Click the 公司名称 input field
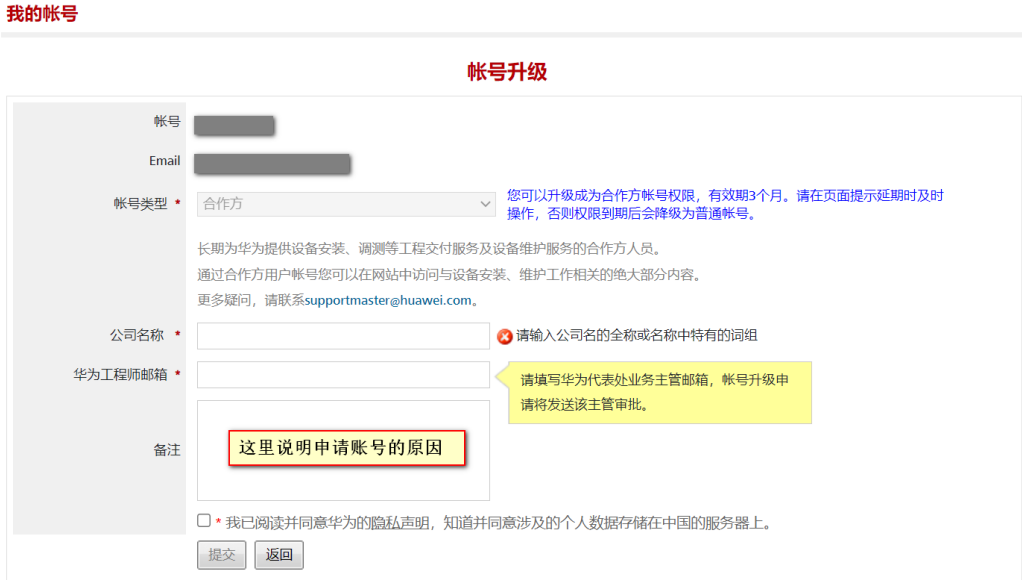The height and width of the screenshot is (580, 1022). [x=343, y=336]
